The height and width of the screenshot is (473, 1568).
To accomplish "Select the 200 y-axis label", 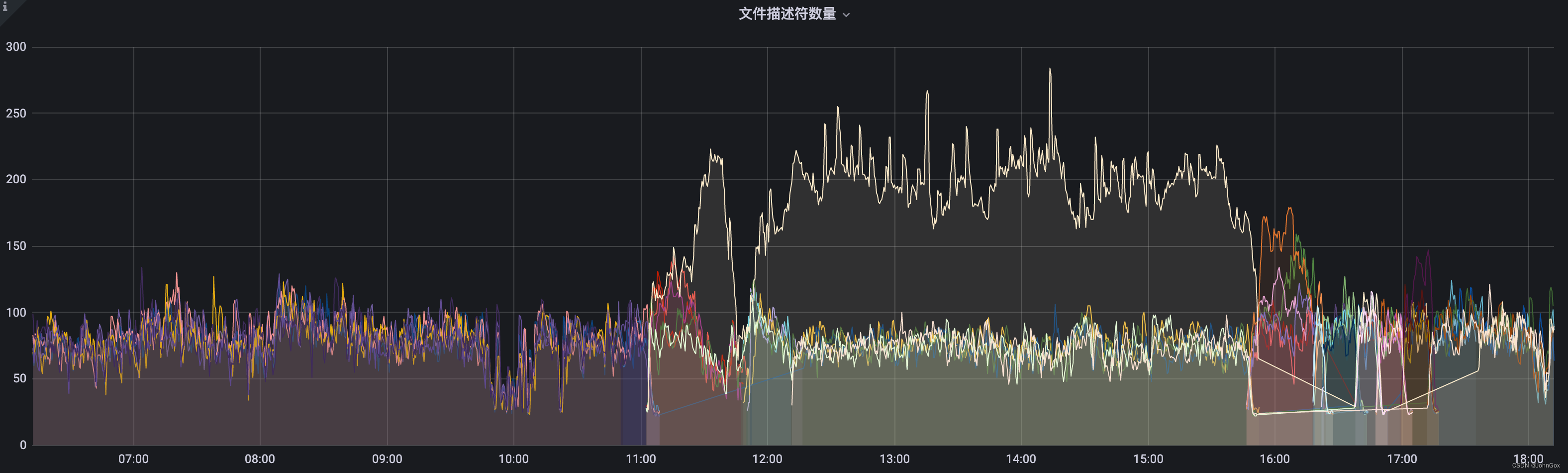I will click(x=16, y=179).
